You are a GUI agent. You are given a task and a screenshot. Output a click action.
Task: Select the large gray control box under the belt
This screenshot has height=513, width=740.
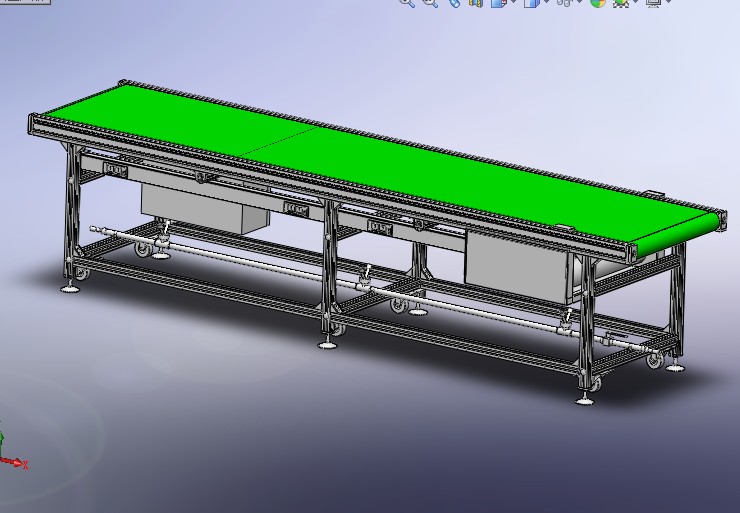point(515,264)
